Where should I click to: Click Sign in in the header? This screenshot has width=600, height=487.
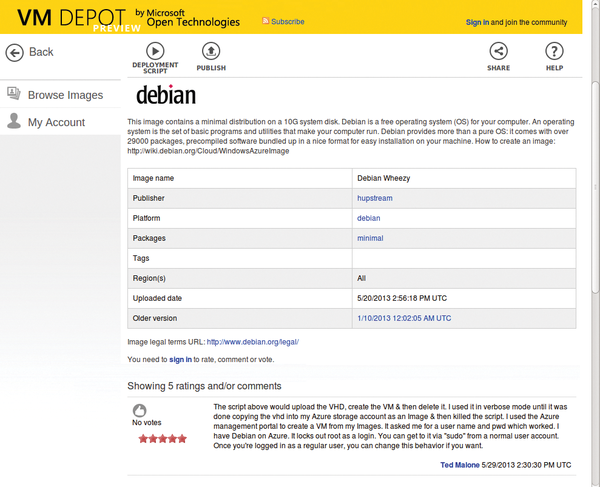(477, 22)
